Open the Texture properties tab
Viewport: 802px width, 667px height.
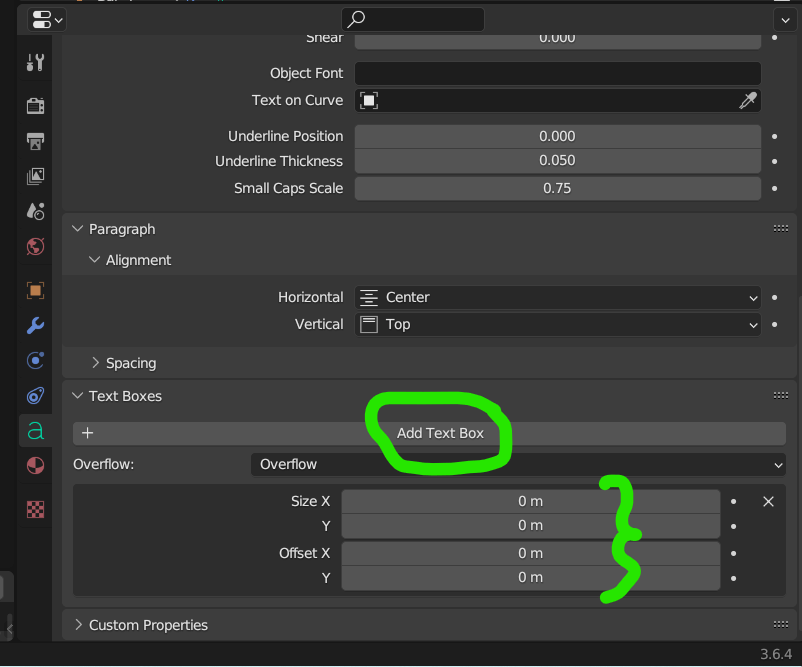click(35, 509)
